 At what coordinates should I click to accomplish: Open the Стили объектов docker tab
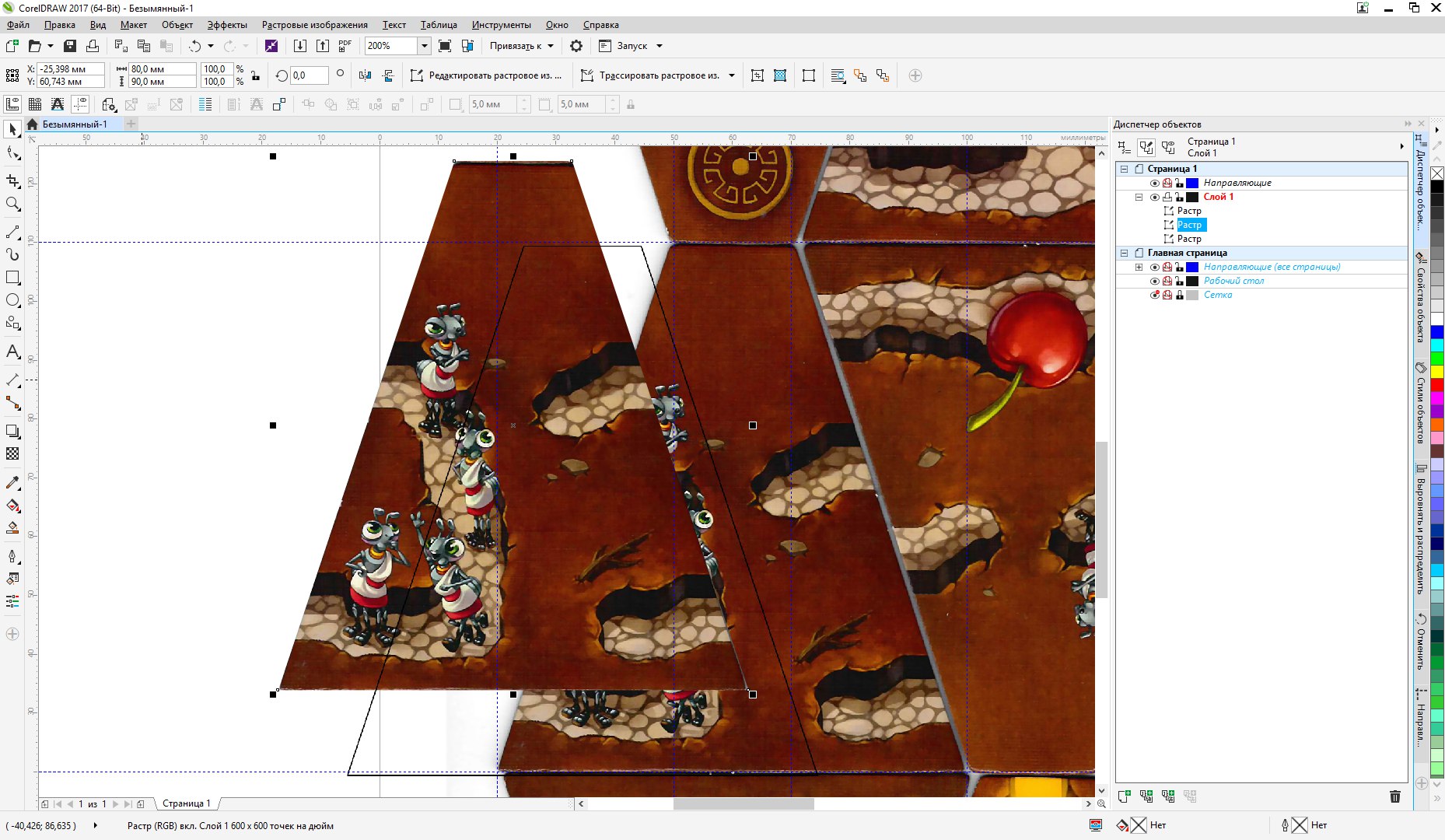[1421, 404]
